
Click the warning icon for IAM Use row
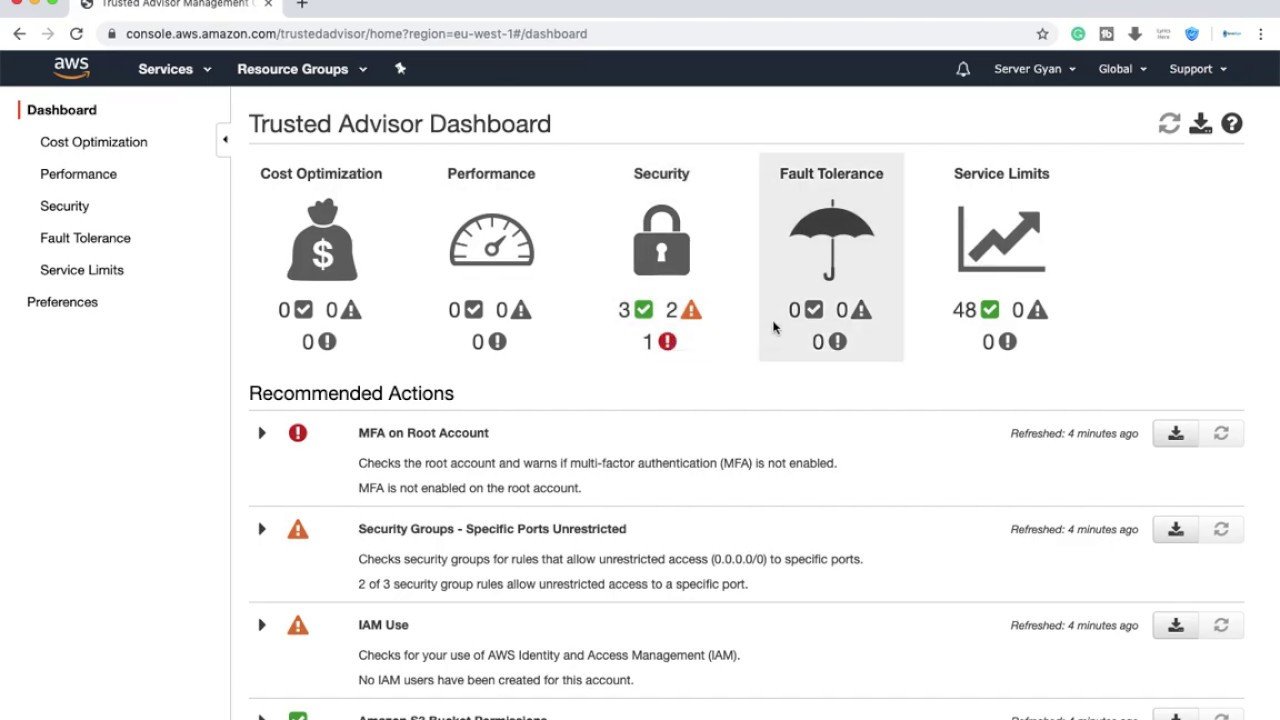coord(298,625)
